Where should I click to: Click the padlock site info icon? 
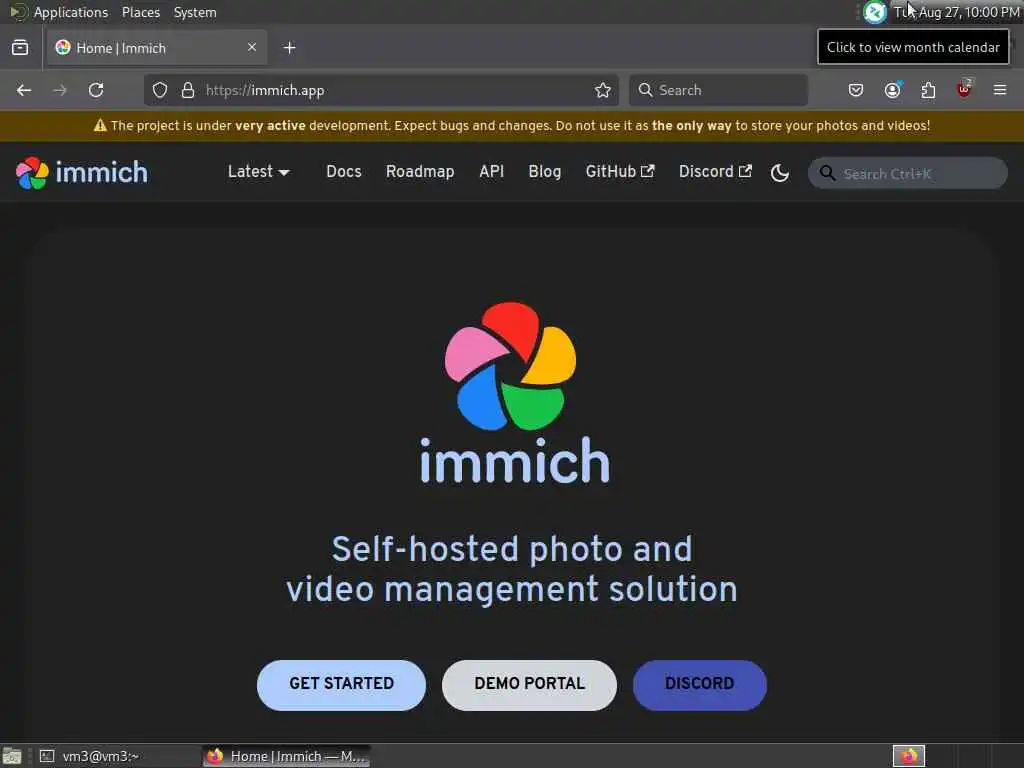tap(188, 90)
